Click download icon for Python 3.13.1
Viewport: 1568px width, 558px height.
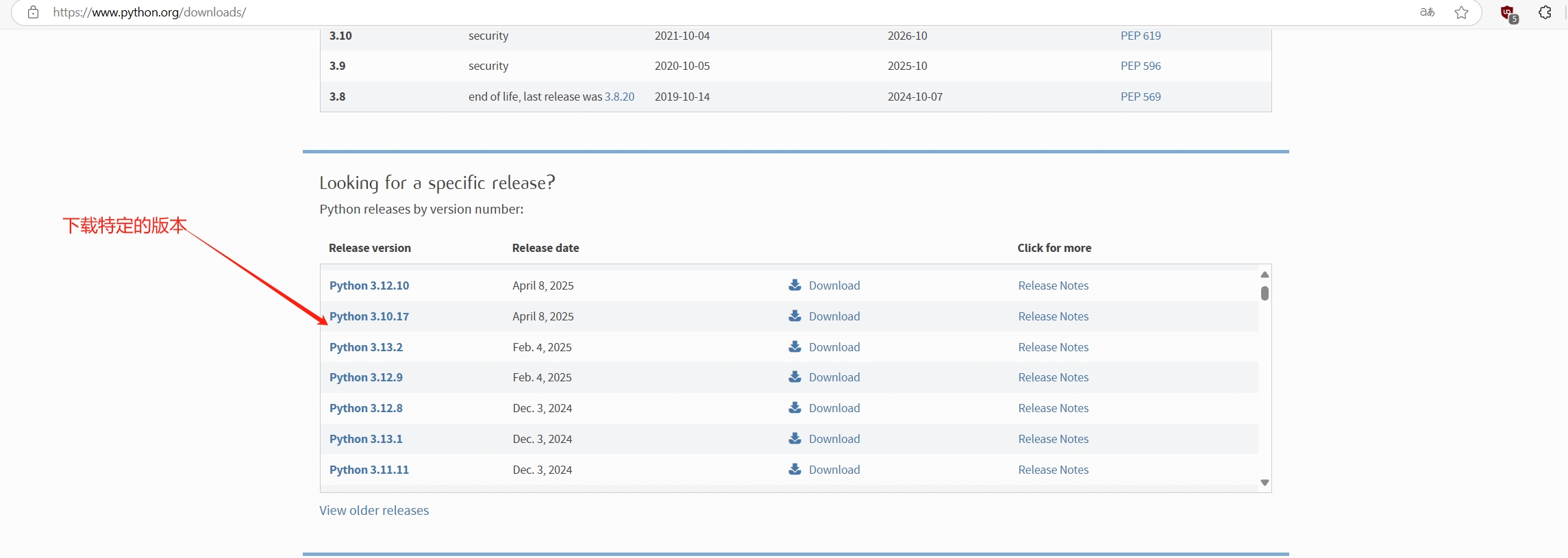(795, 438)
